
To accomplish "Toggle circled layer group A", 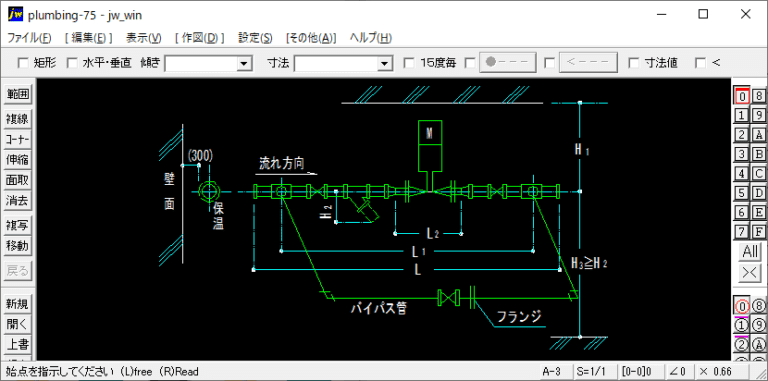I will pyautogui.click(x=759, y=345).
